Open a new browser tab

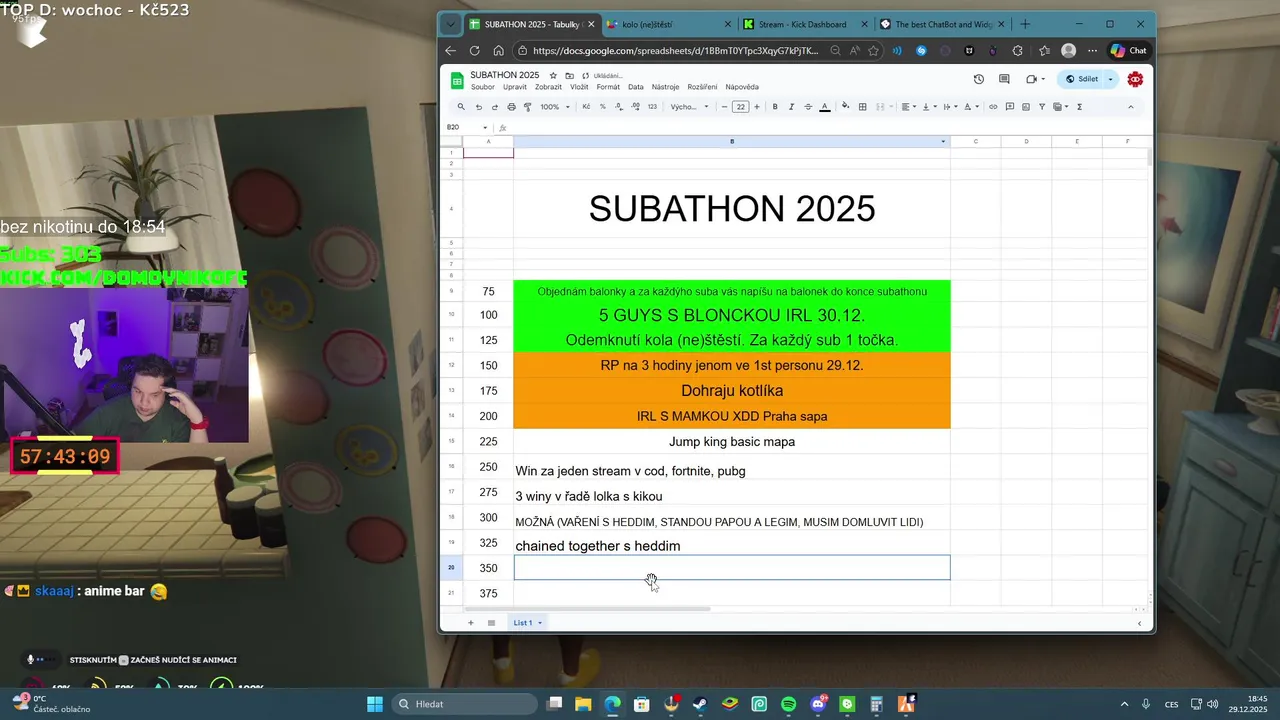click(x=1025, y=24)
